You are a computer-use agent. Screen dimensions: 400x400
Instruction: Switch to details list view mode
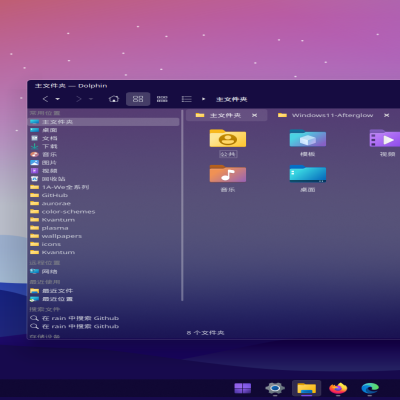click(186, 99)
